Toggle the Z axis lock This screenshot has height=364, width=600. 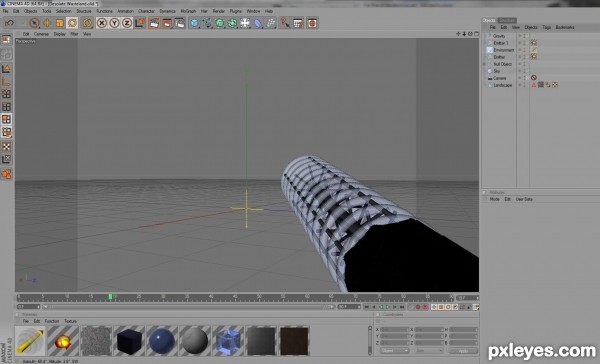(x=127, y=23)
